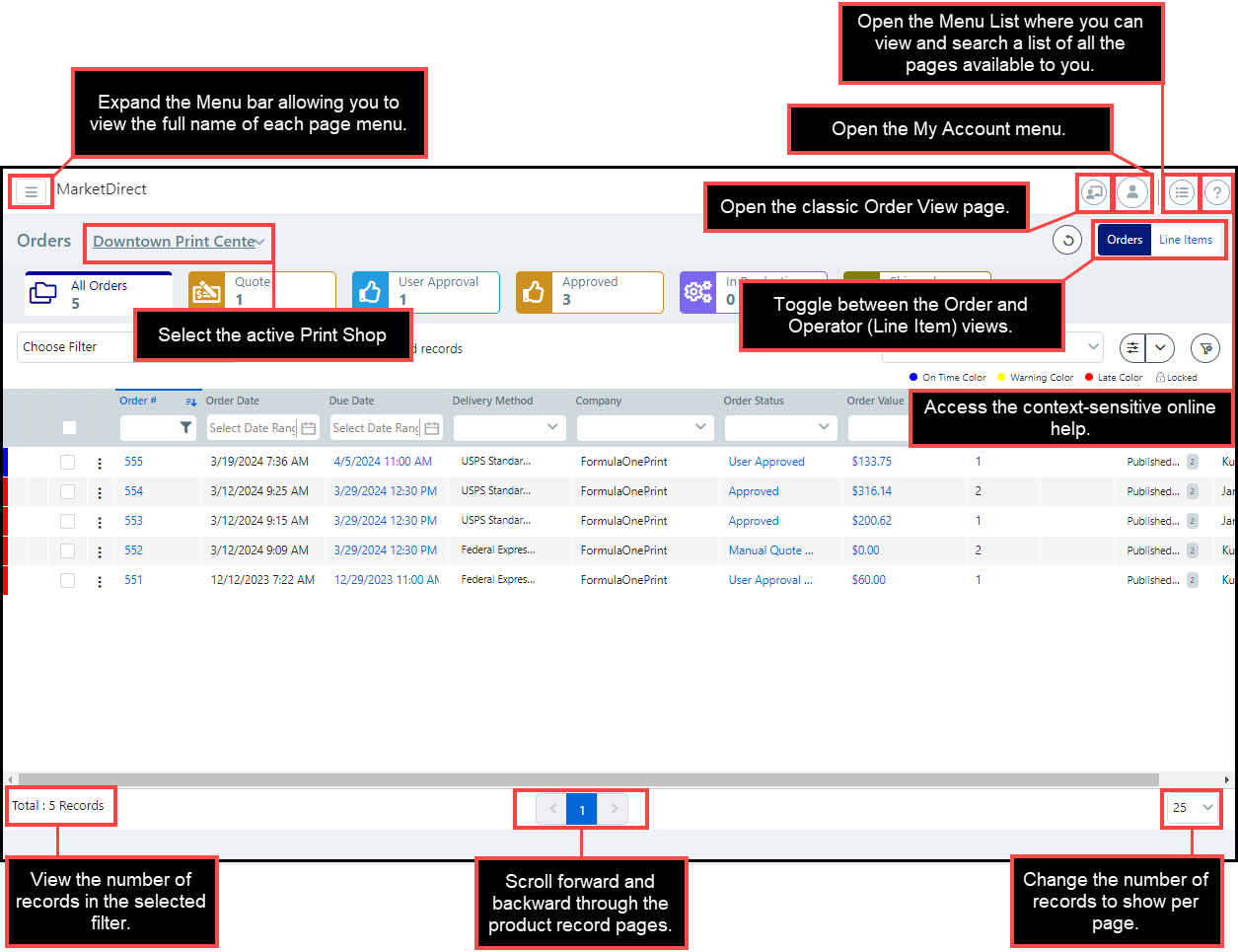The image size is (1238, 952).
Task: Expand the hamburger menu bar
Action: (x=32, y=191)
